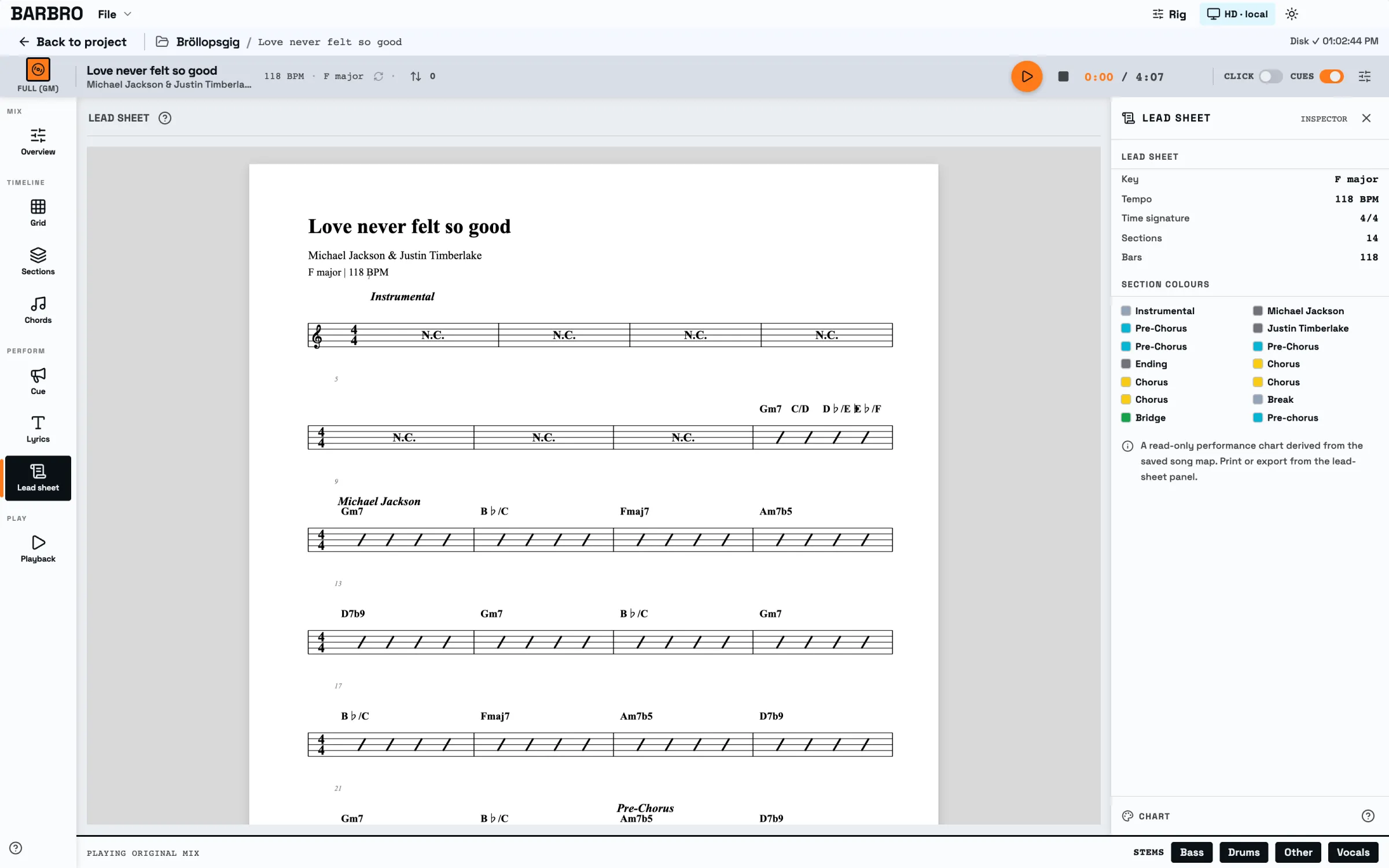Toggle the Vocals stem
Screen dimensions: 1389x868
(x=1353, y=852)
